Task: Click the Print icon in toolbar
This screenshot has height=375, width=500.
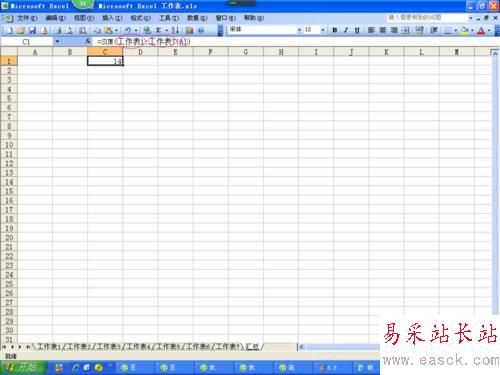Action: (x=58, y=30)
